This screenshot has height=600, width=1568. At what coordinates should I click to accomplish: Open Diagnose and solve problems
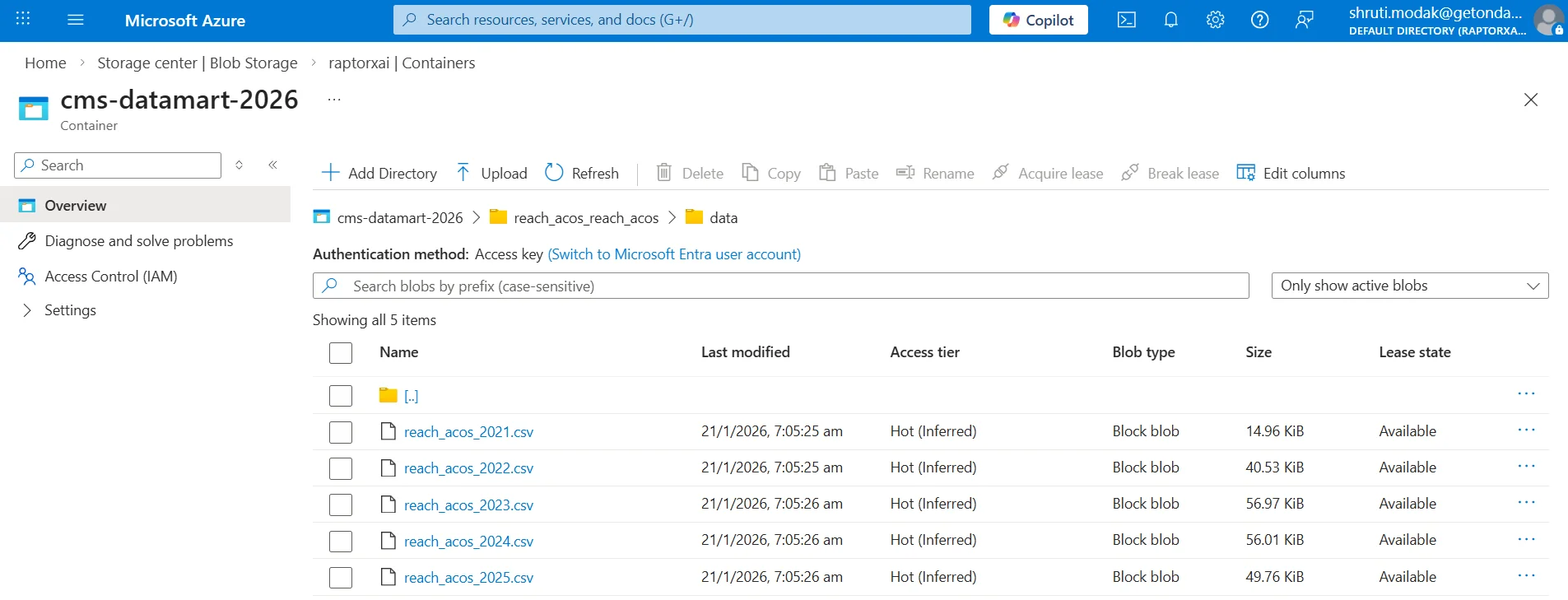138,241
